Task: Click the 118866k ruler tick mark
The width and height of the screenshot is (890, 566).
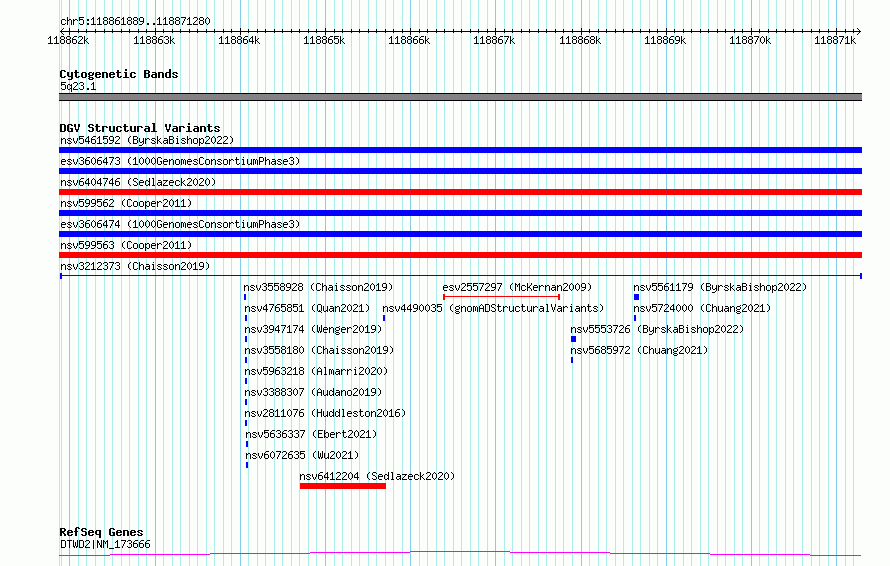Action: click(410, 32)
